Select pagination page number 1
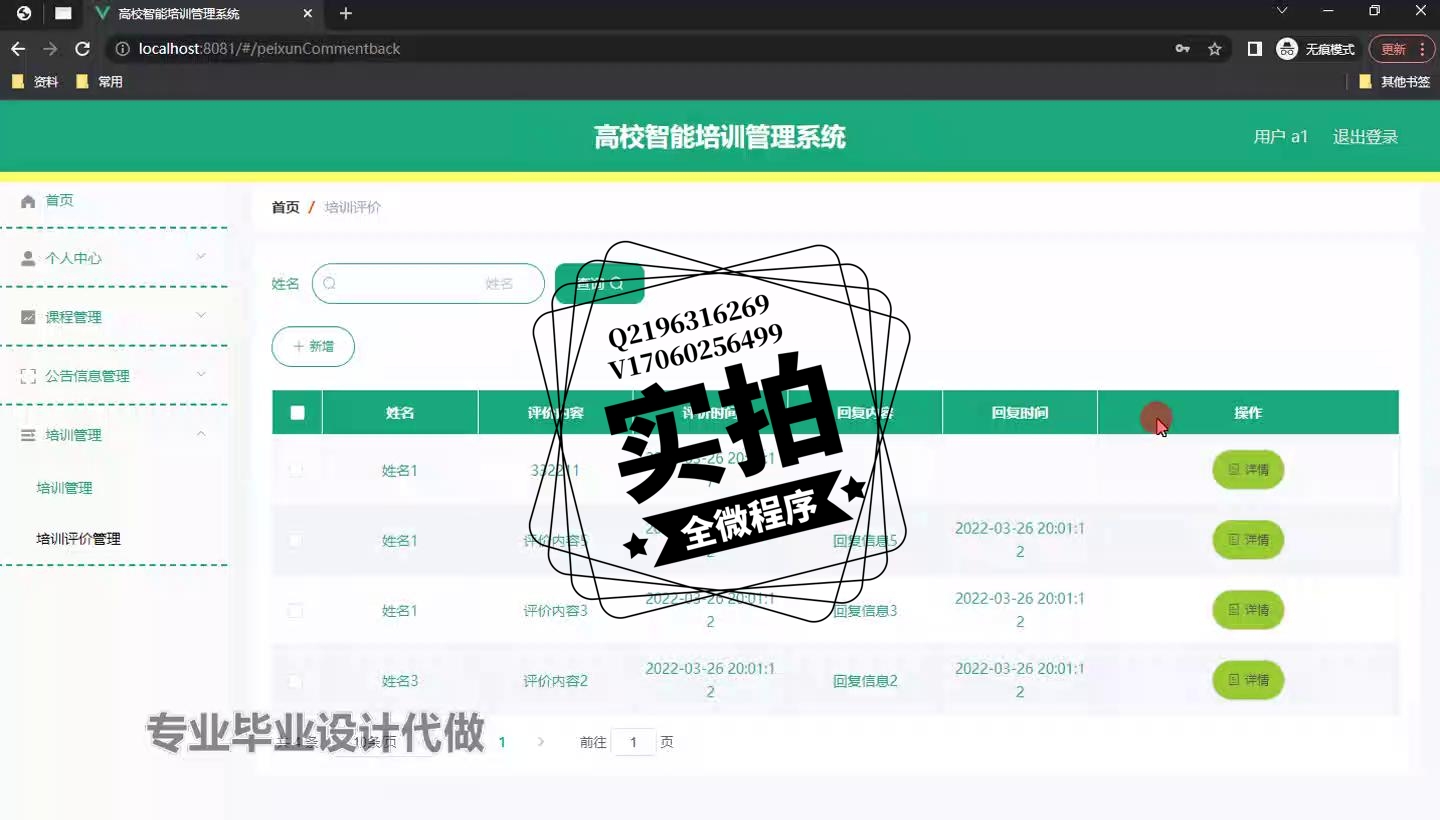Image resolution: width=1440 pixels, height=820 pixels. click(502, 742)
